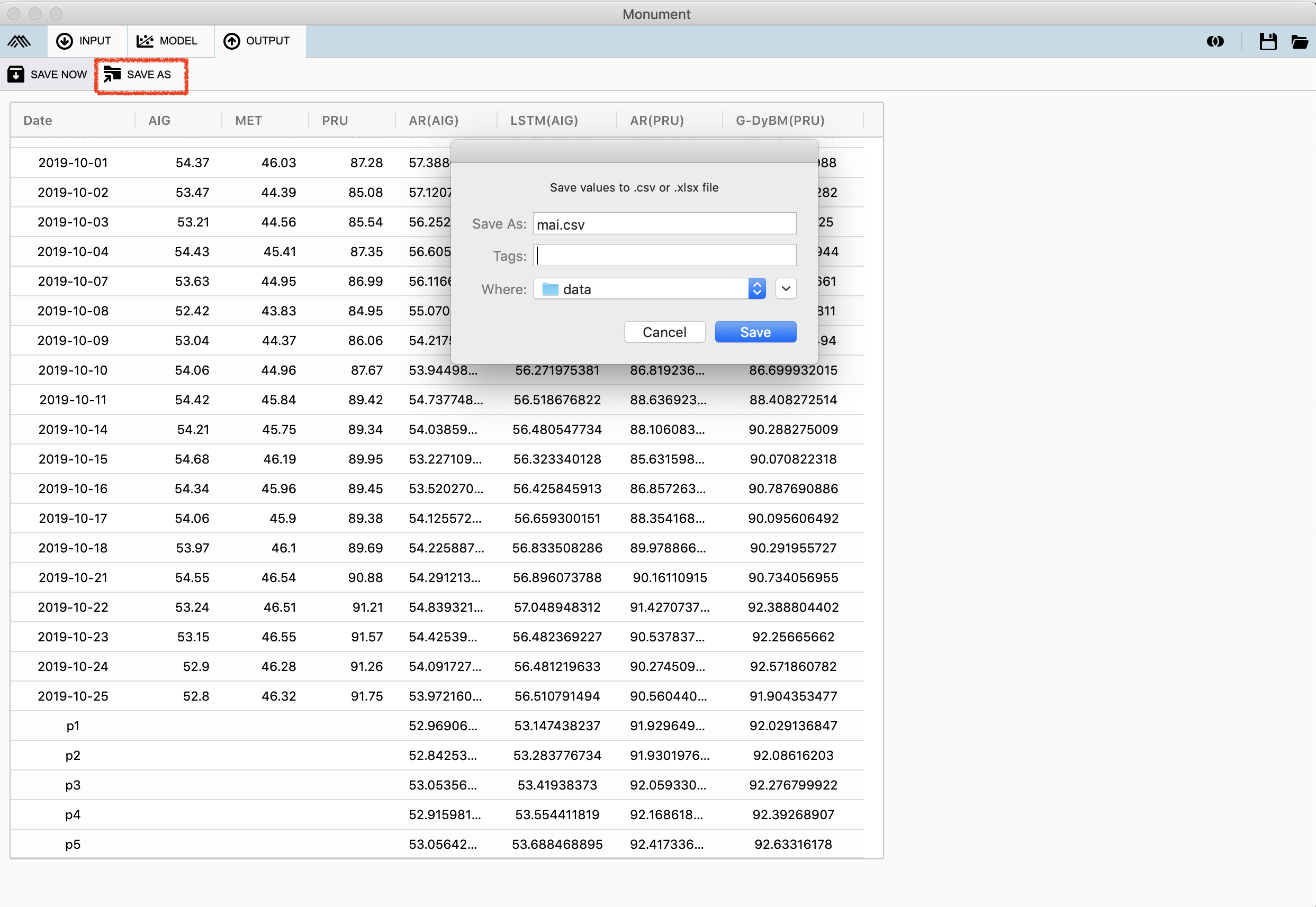Click the AIG column header
This screenshot has width=1316, height=907.
point(159,121)
